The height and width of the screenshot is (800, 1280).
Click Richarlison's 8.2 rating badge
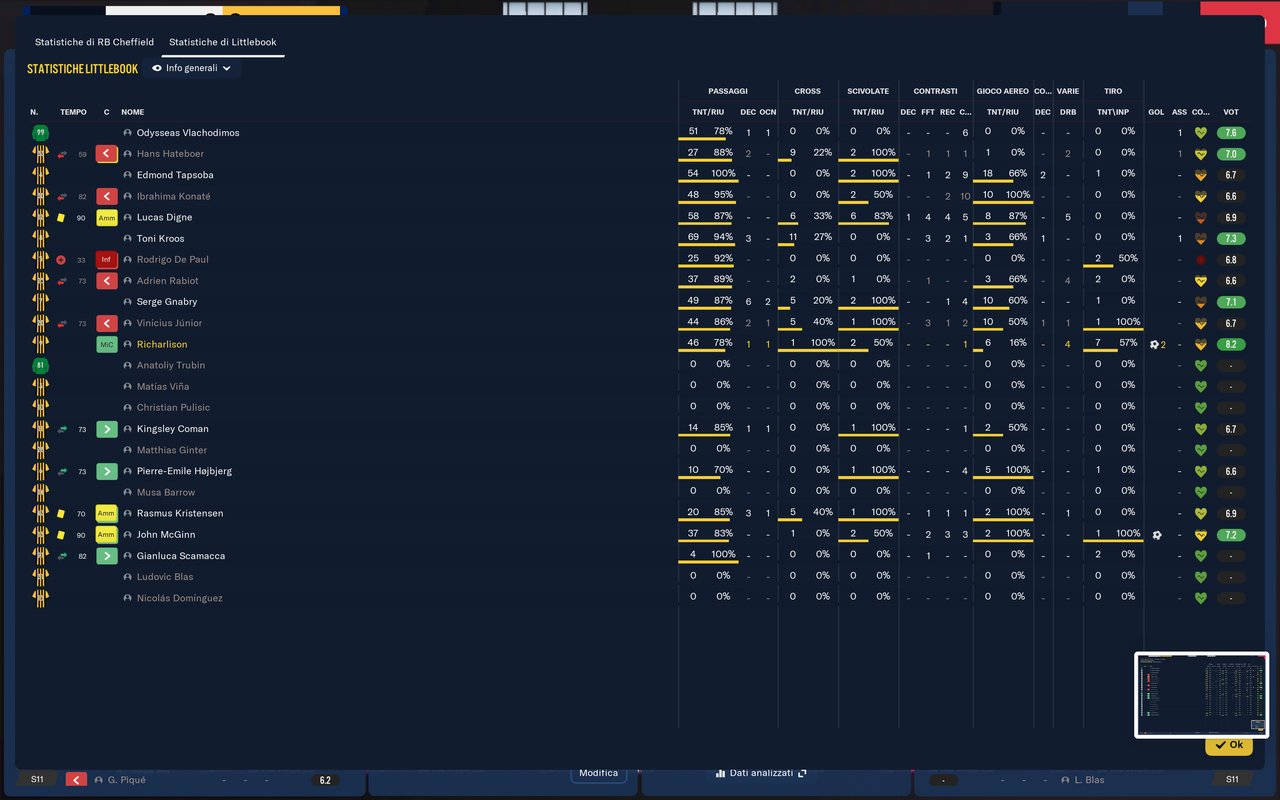click(1231, 345)
